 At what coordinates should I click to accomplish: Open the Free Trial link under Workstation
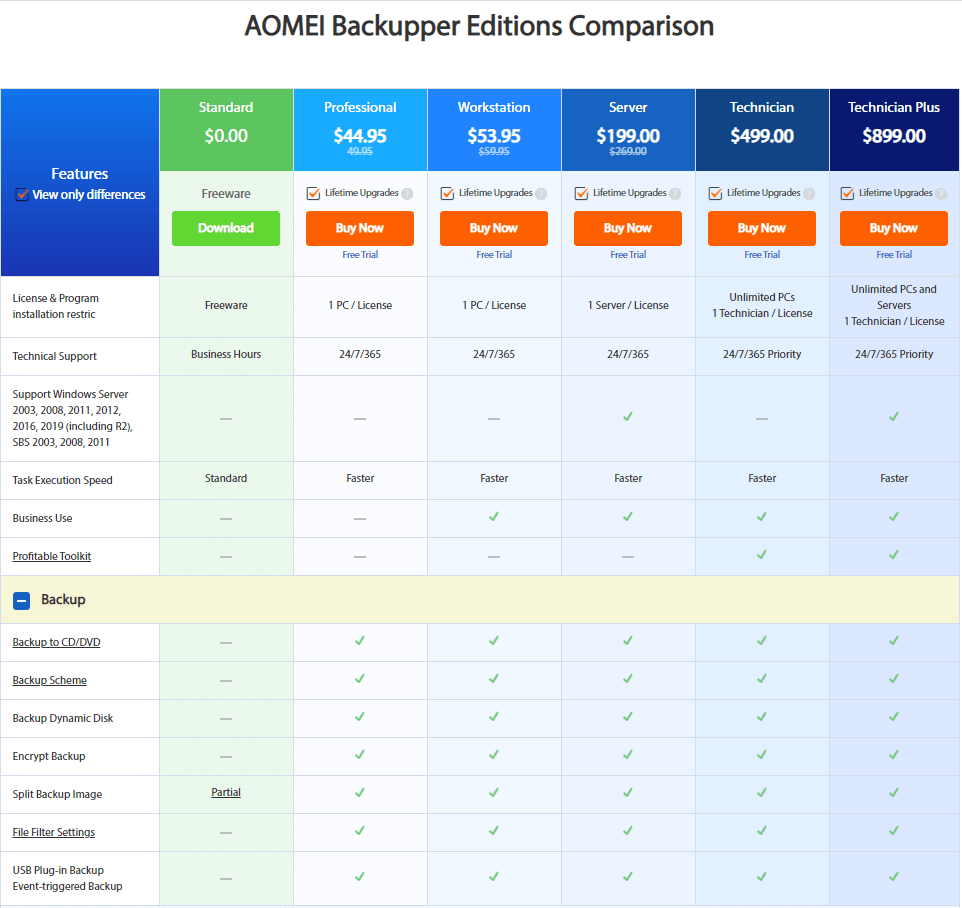pyautogui.click(x=494, y=255)
